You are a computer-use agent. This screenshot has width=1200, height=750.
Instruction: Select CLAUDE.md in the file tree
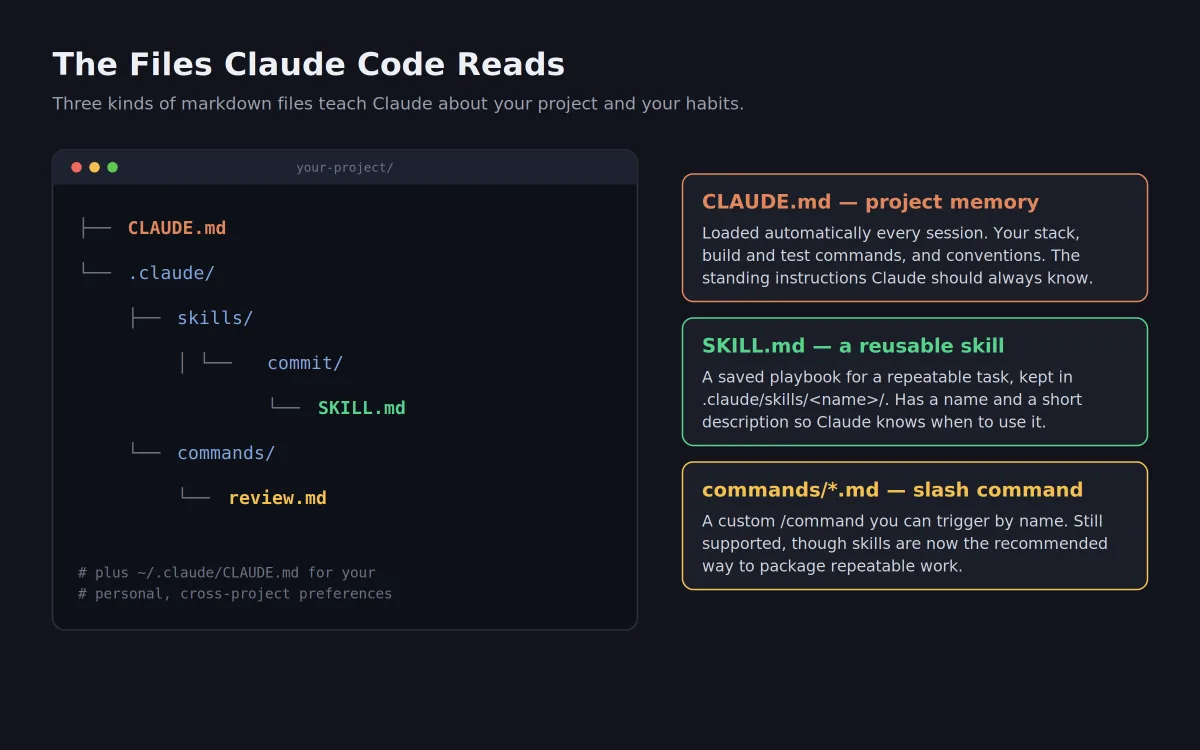pyautogui.click(x=177, y=228)
